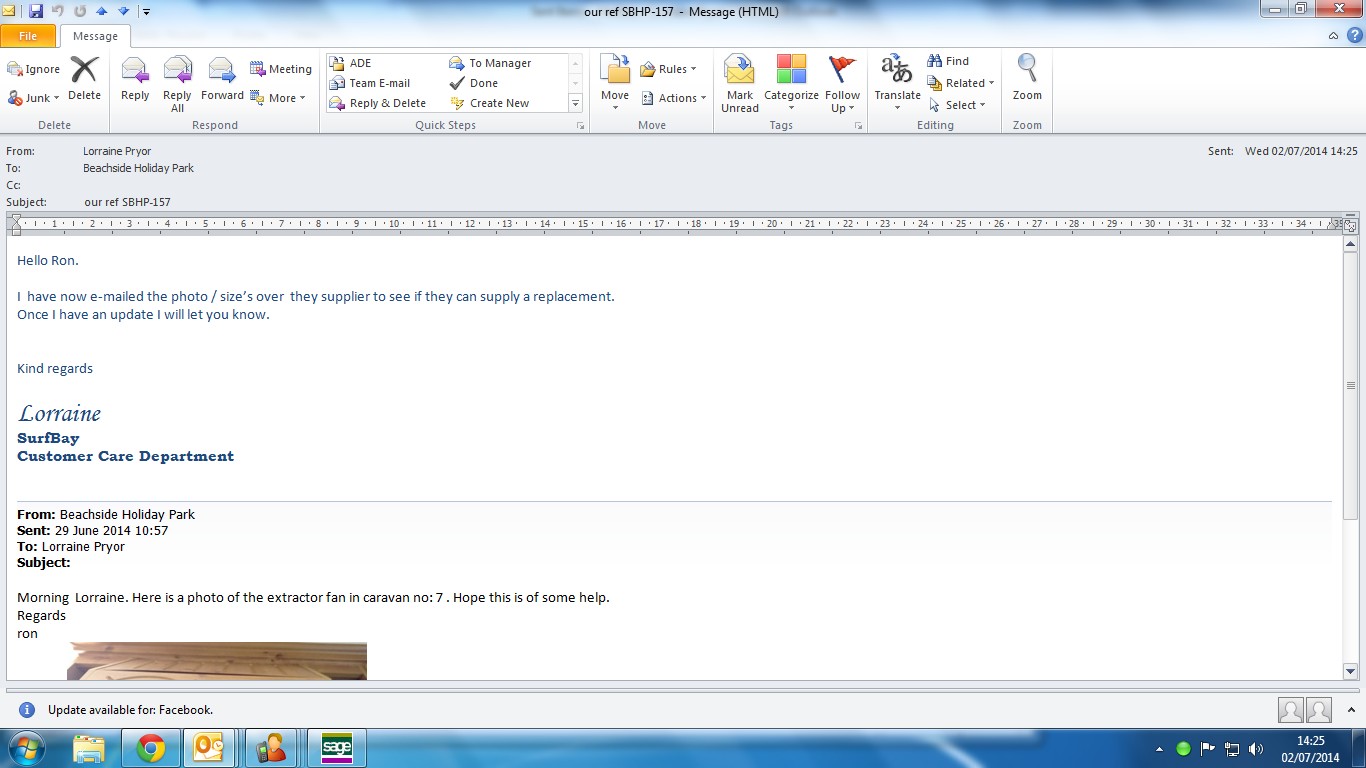1366x768 pixels.
Task: Open the Junk email dropdown
Action: [x=34, y=98]
